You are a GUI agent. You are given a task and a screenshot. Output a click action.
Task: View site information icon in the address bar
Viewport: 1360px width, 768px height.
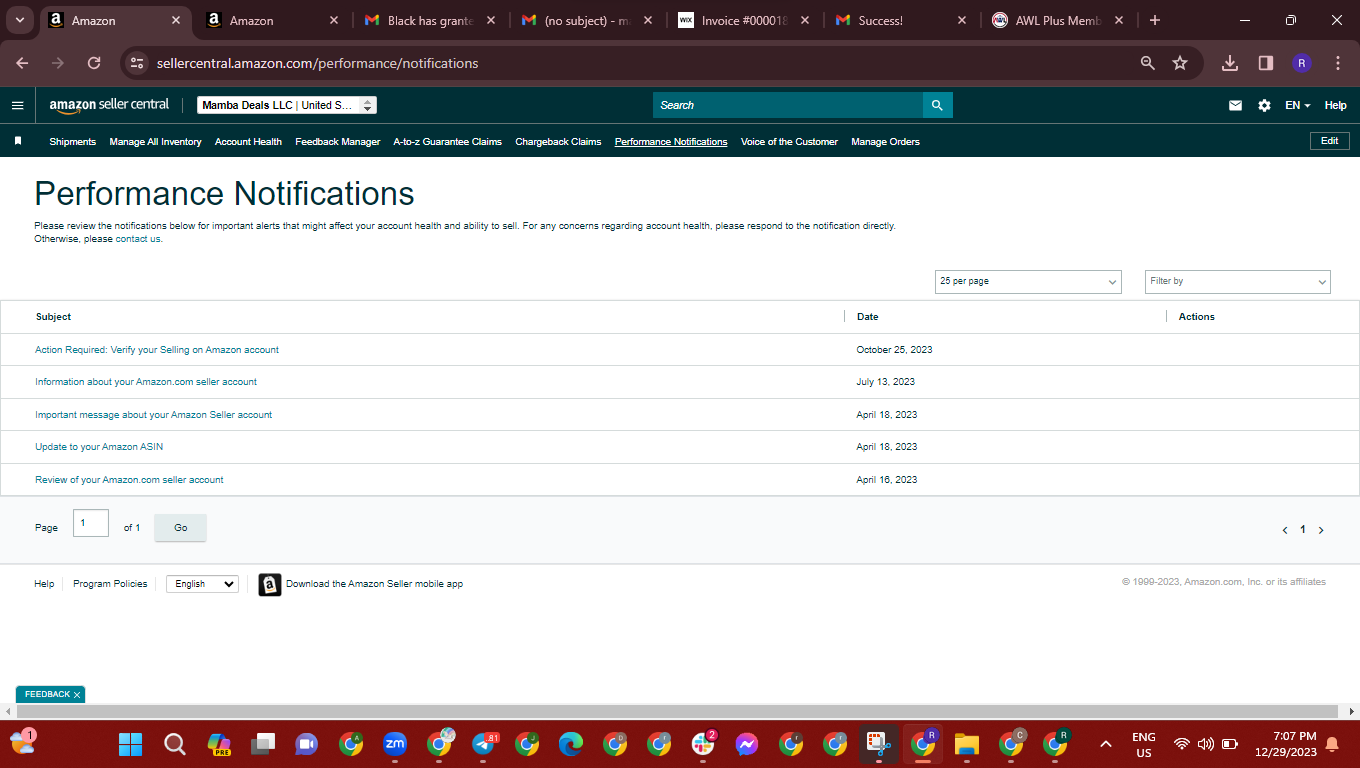click(x=138, y=63)
